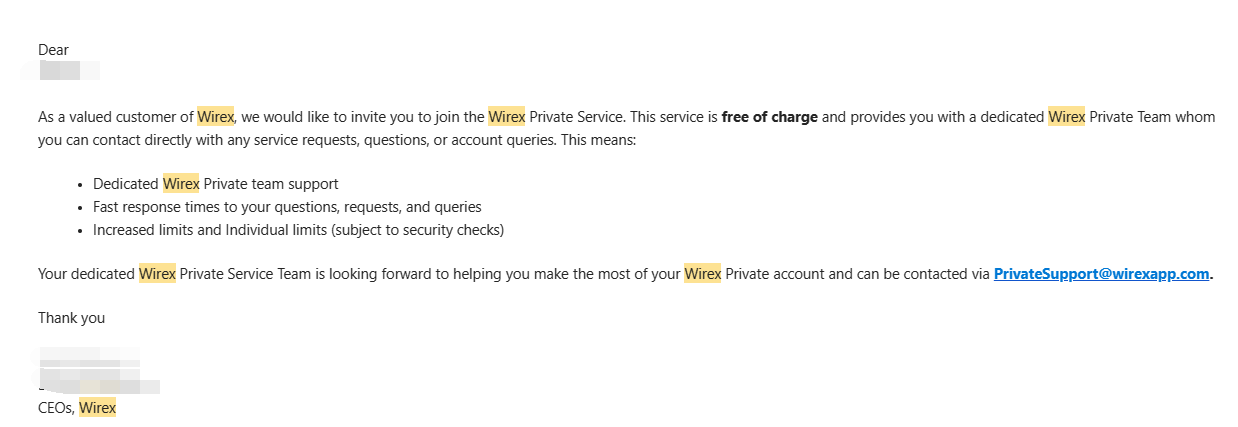Select the "Dedicated Wirex Private team support" bullet
This screenshot has width=1238, height=427.
[x=215, y=184]
